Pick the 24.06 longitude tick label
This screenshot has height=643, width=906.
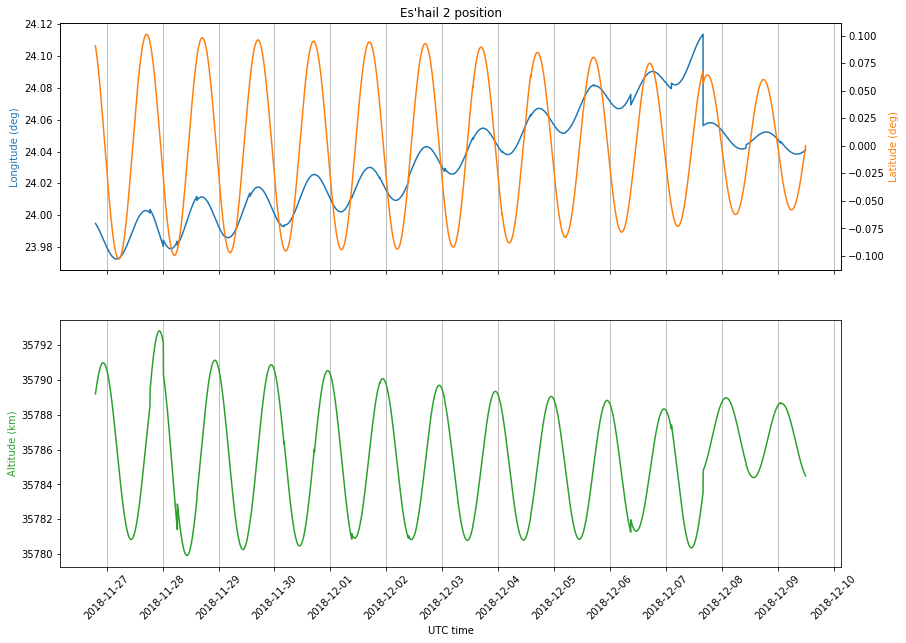pos(39,120)
